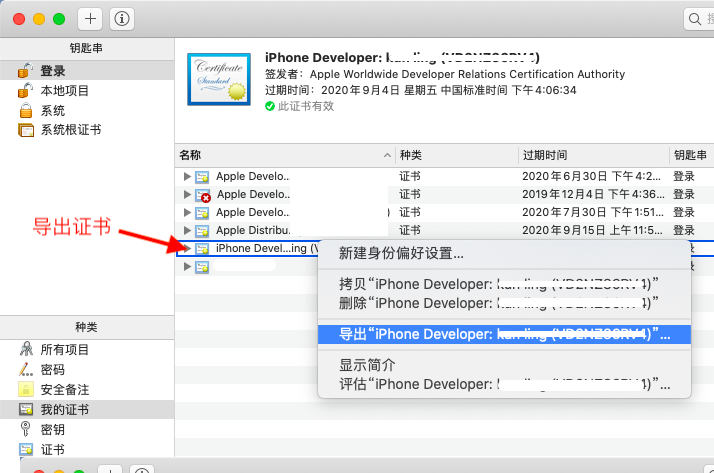
Task: Select the Apple Distribu. certificate name
Action: pyautogui.click(x=253, y=230)
